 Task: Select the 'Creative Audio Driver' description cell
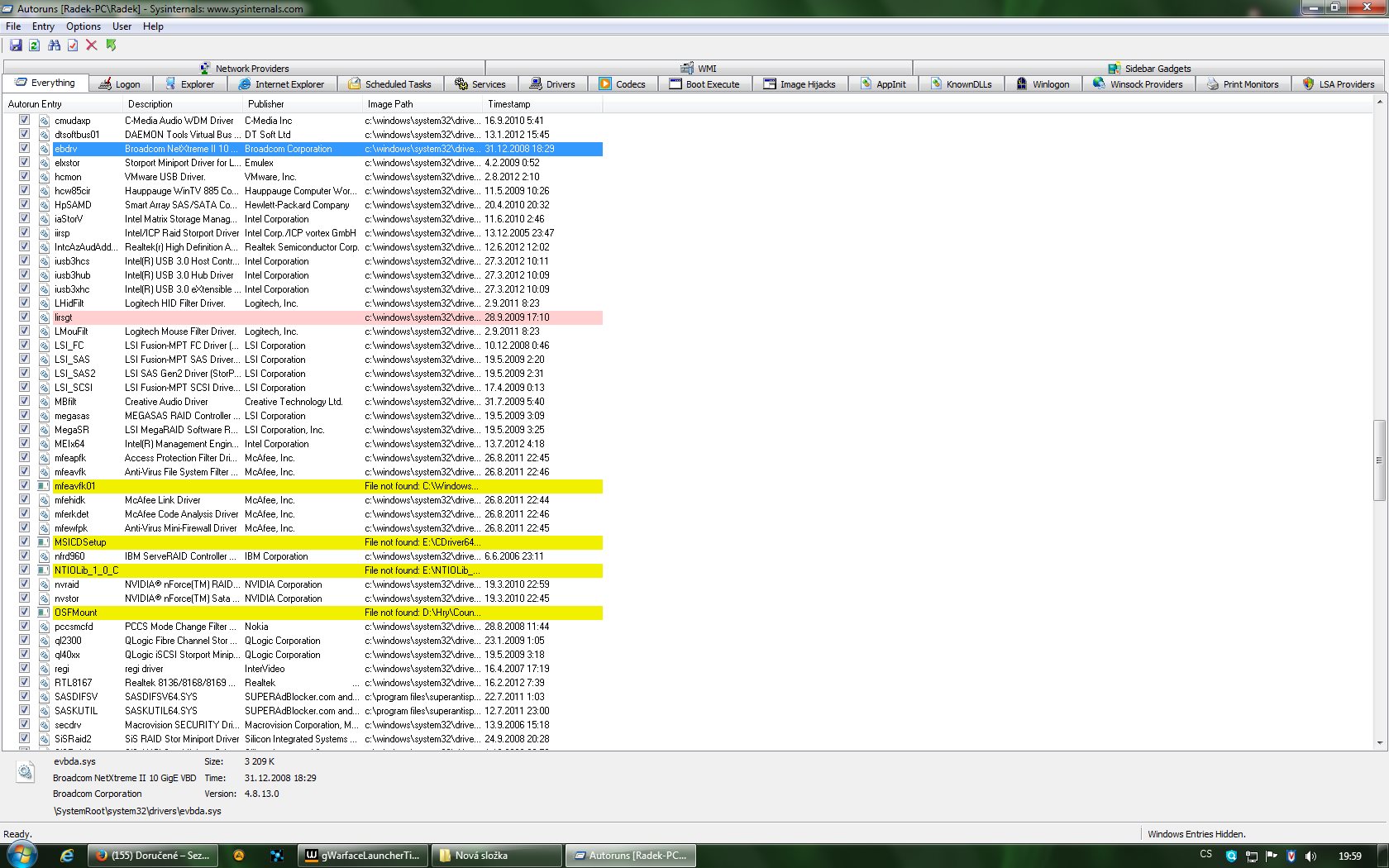166,402
